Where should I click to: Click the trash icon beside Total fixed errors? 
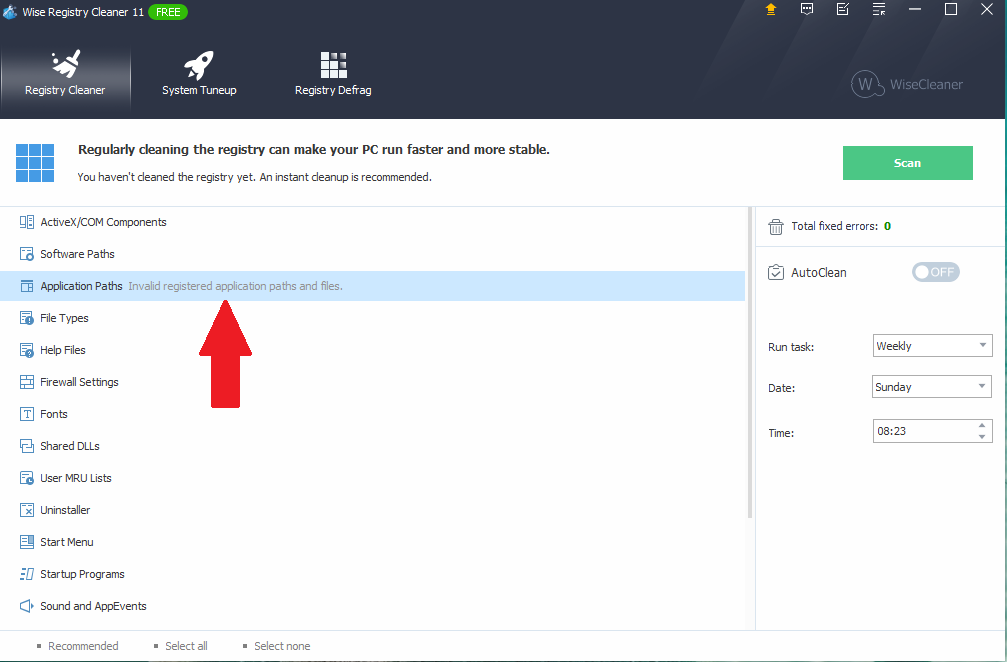[x=776, y=227]
